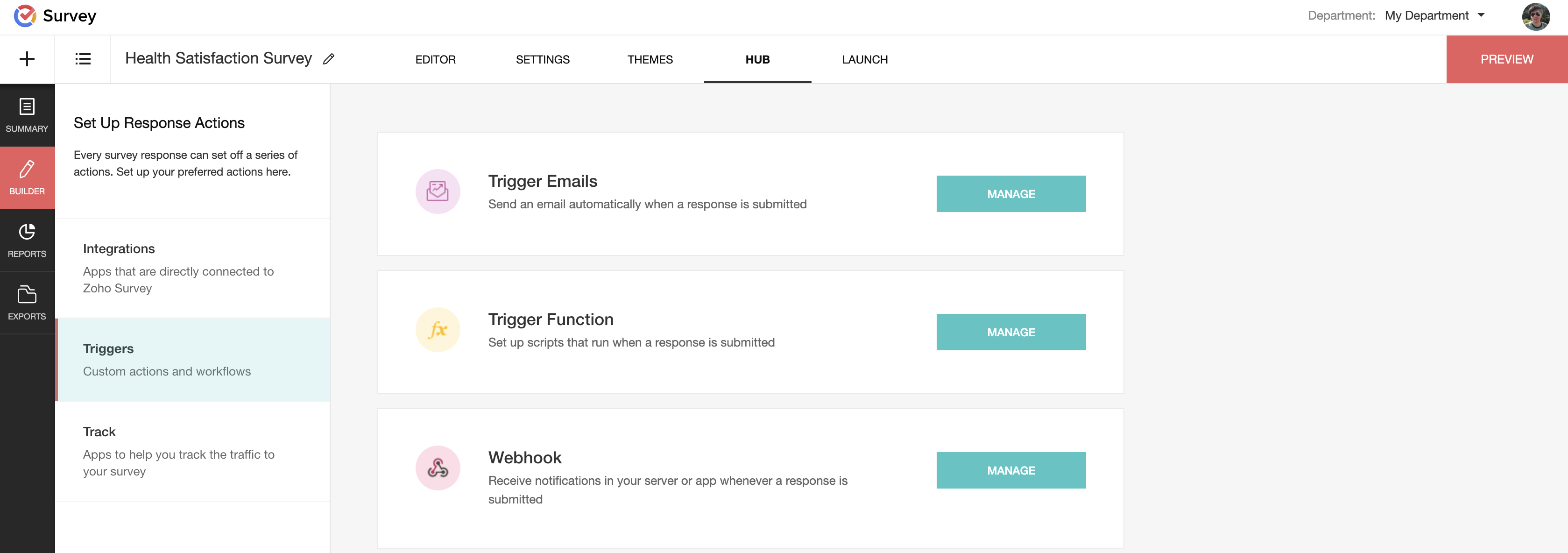Image resolution: width=1568 pixels, height=553 pixels.
Task: Select the Builder sidebar icon
Action: click(x=27, y=177)
